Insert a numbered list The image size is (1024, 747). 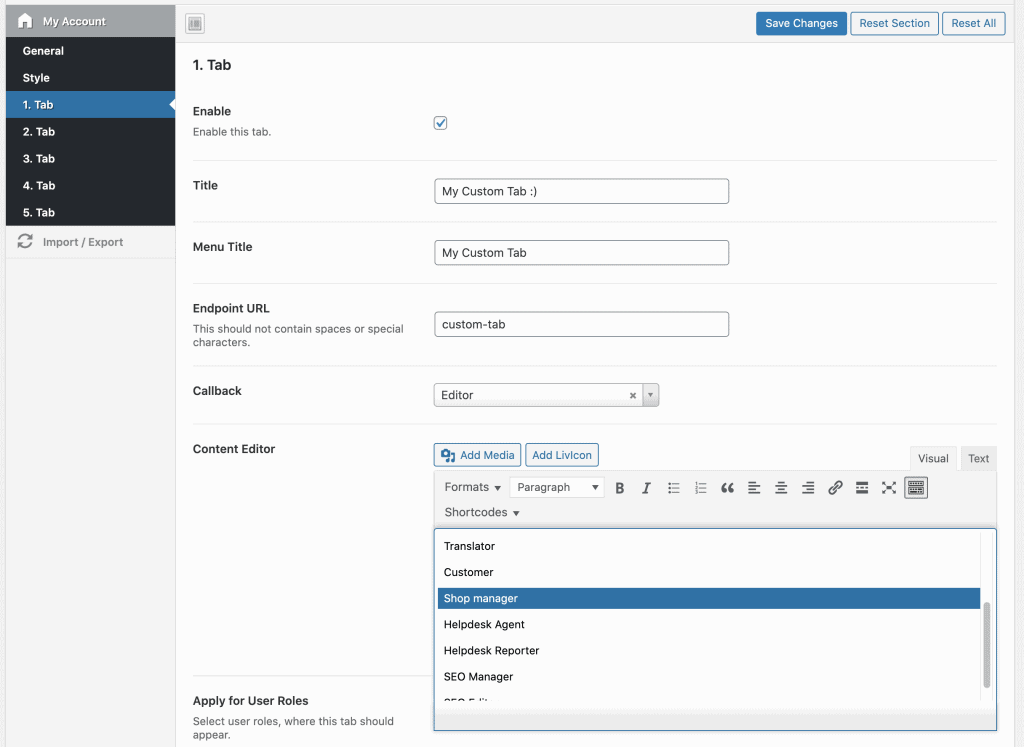pos(701,488)
